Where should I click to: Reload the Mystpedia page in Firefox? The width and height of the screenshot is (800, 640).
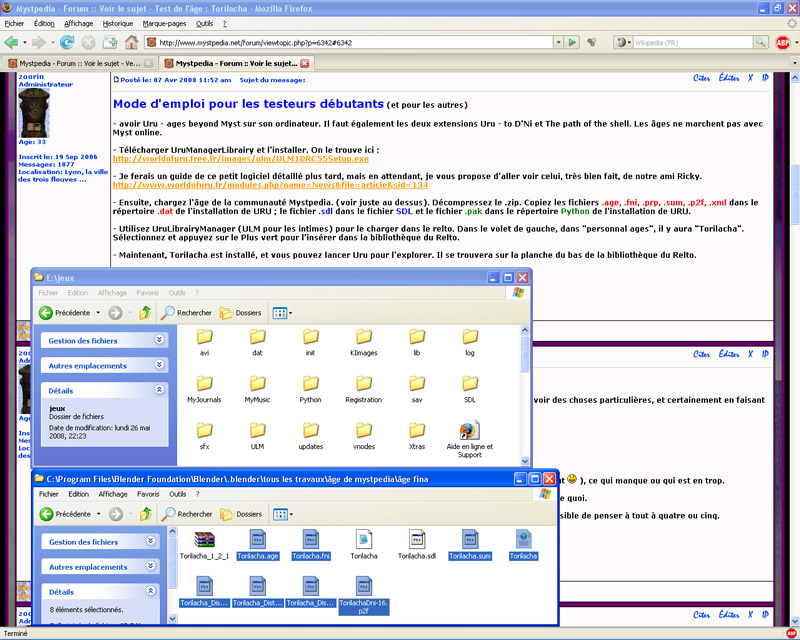(x=67, y=42)
